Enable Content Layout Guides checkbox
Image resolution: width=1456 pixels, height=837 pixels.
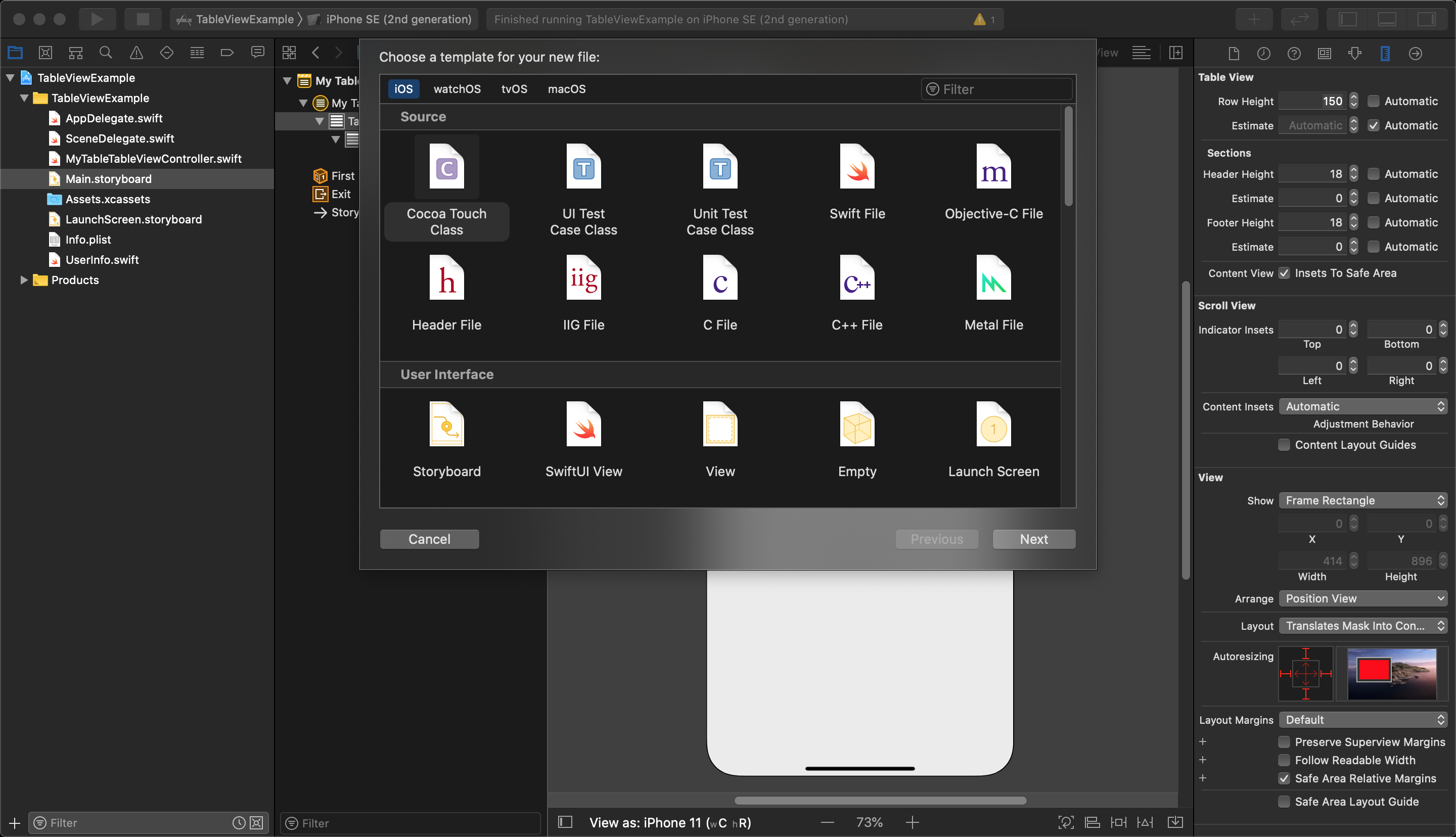(1284, 445)
